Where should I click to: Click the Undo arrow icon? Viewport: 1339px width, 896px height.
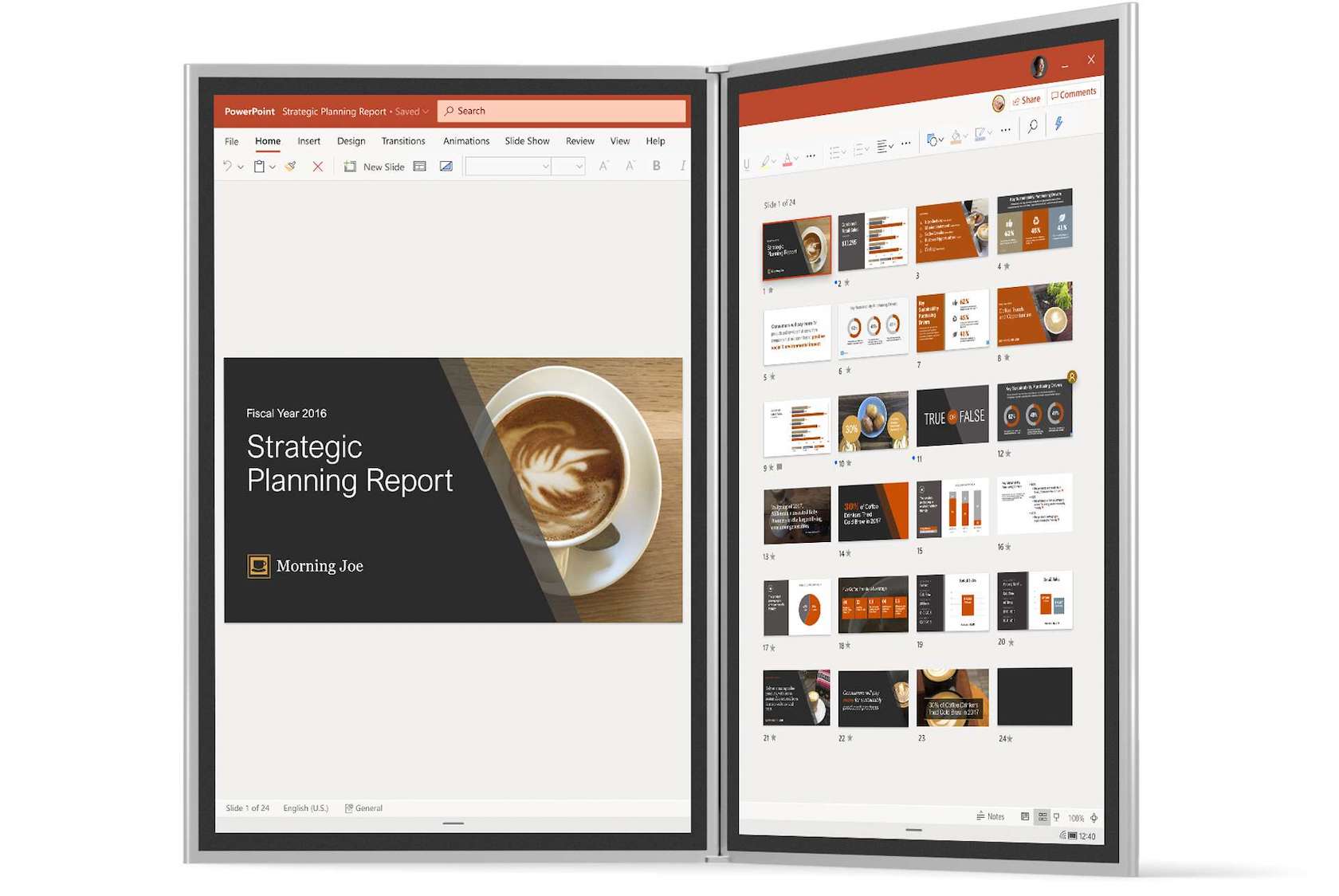227,166
